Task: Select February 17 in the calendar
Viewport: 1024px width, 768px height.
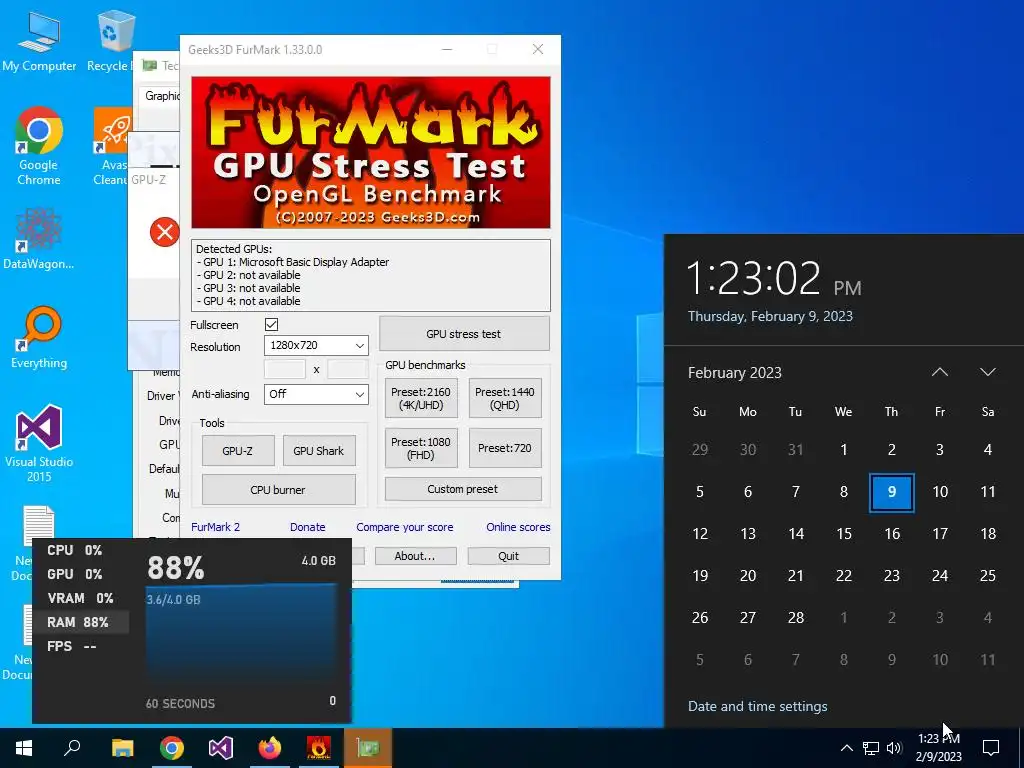Action: tap(940, 534)
